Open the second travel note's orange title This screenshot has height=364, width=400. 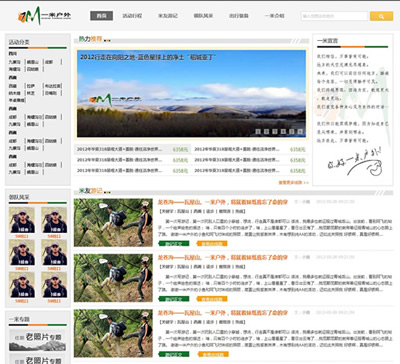[x=222, y=257]
